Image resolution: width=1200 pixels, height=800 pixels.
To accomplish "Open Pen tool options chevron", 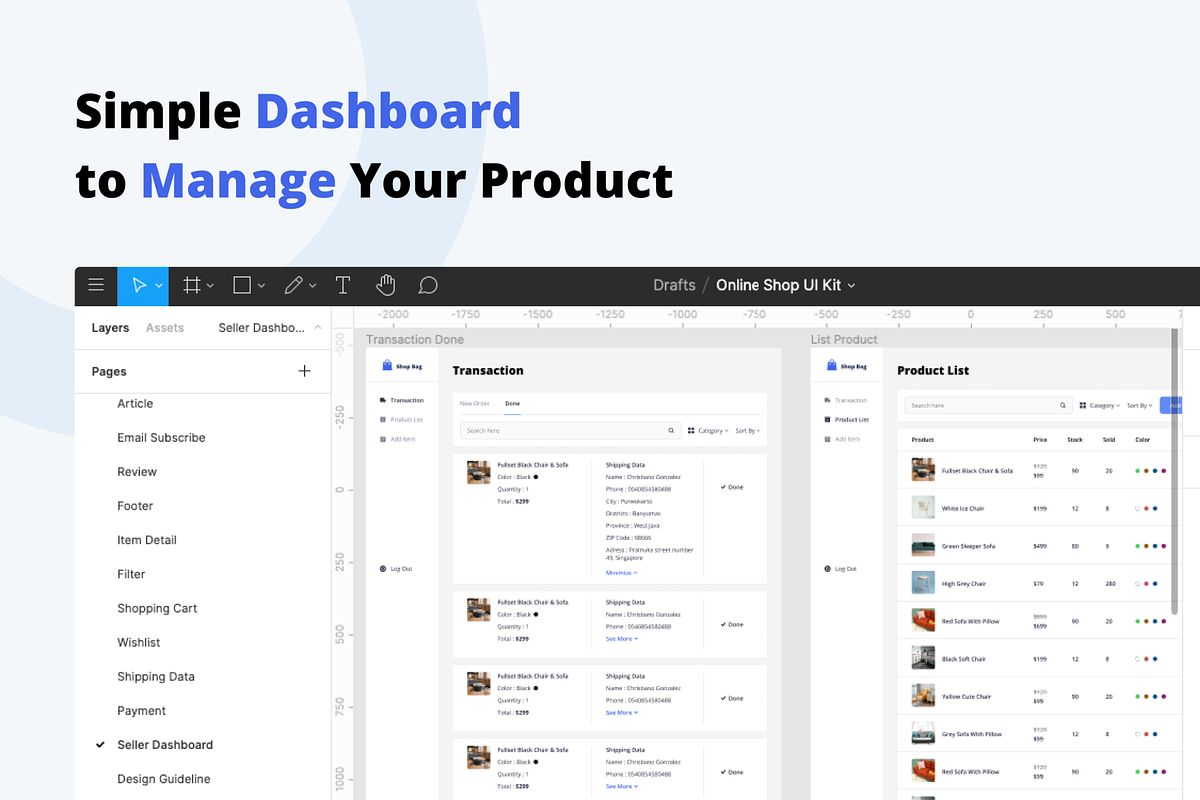I will (312, 287).
